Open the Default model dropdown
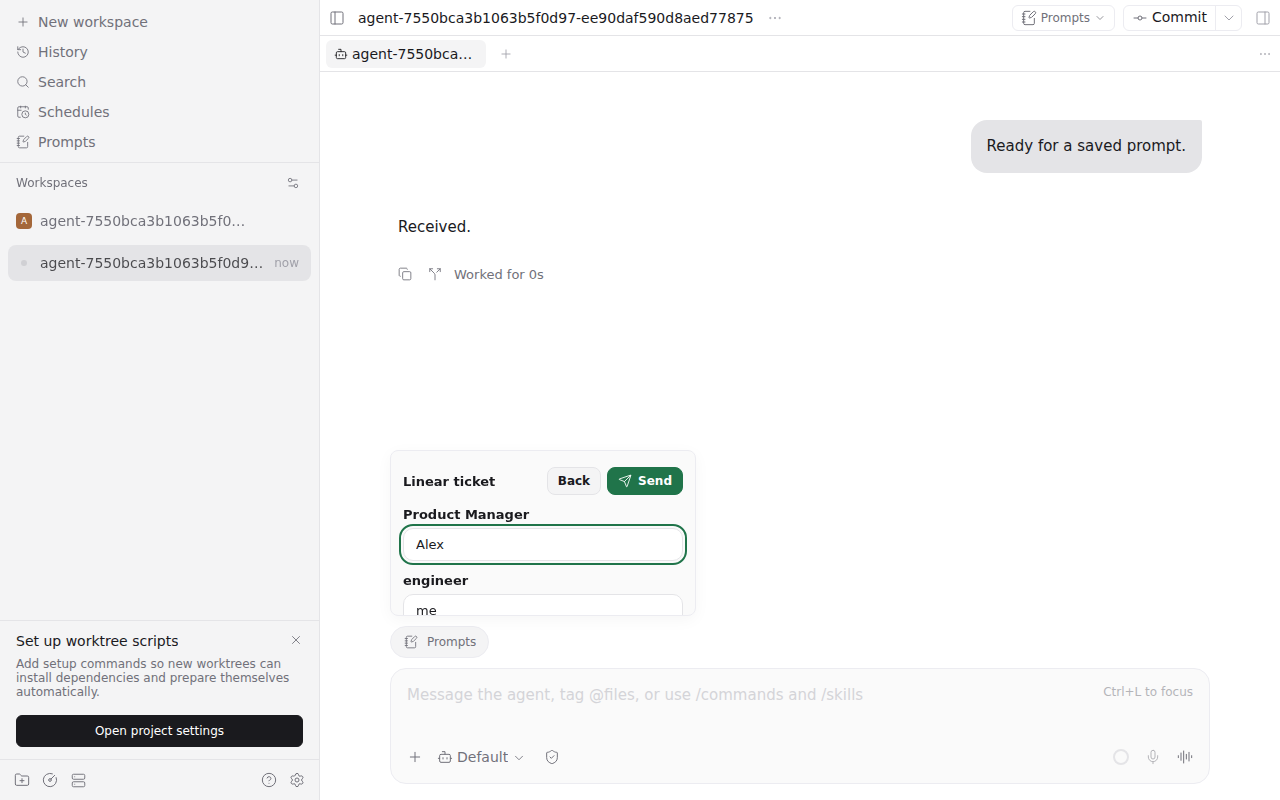This screenshot has width=1280, height=800. point(481,757)
